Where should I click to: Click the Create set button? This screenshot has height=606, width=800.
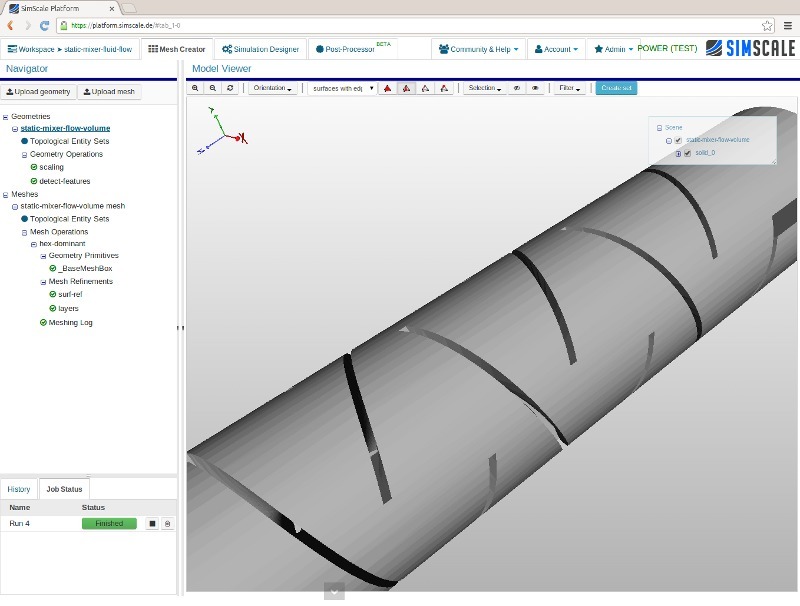614,86
